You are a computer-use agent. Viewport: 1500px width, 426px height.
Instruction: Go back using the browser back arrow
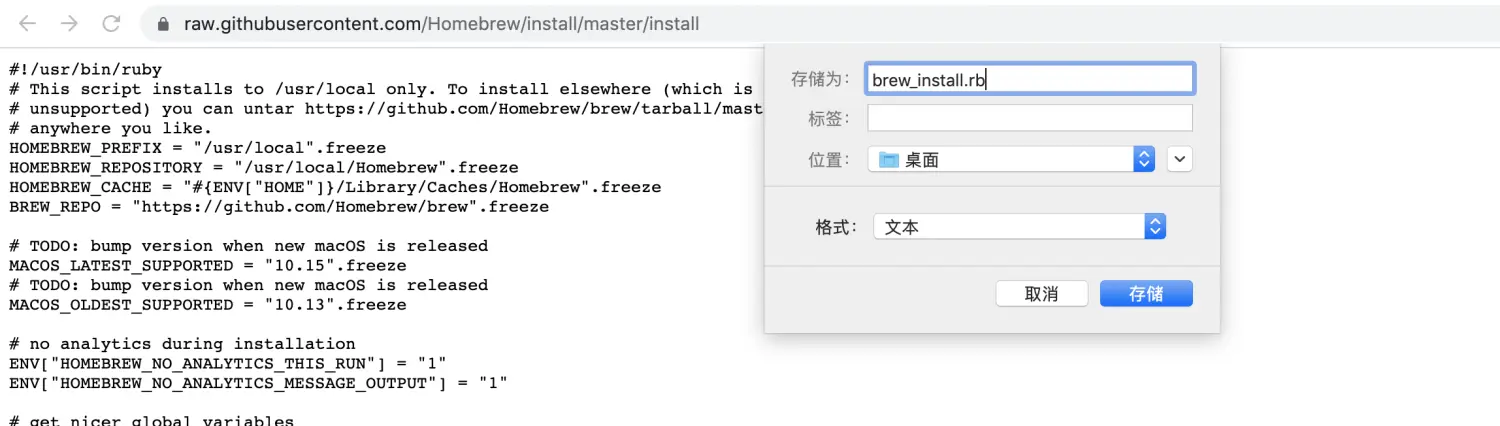pyautogui.click(x=28, y=23)
